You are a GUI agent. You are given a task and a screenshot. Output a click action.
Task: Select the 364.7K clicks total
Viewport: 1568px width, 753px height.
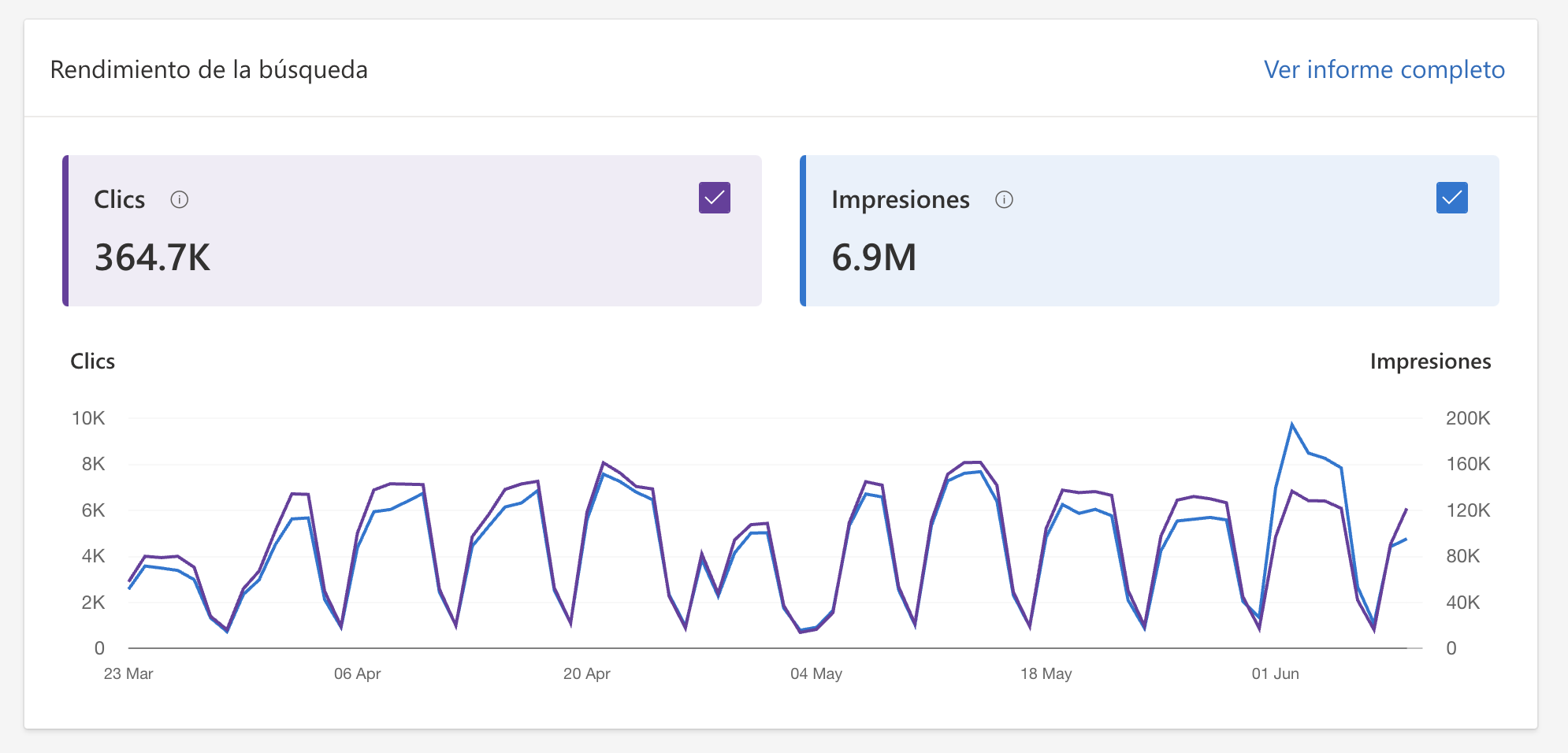click(153, 258)
